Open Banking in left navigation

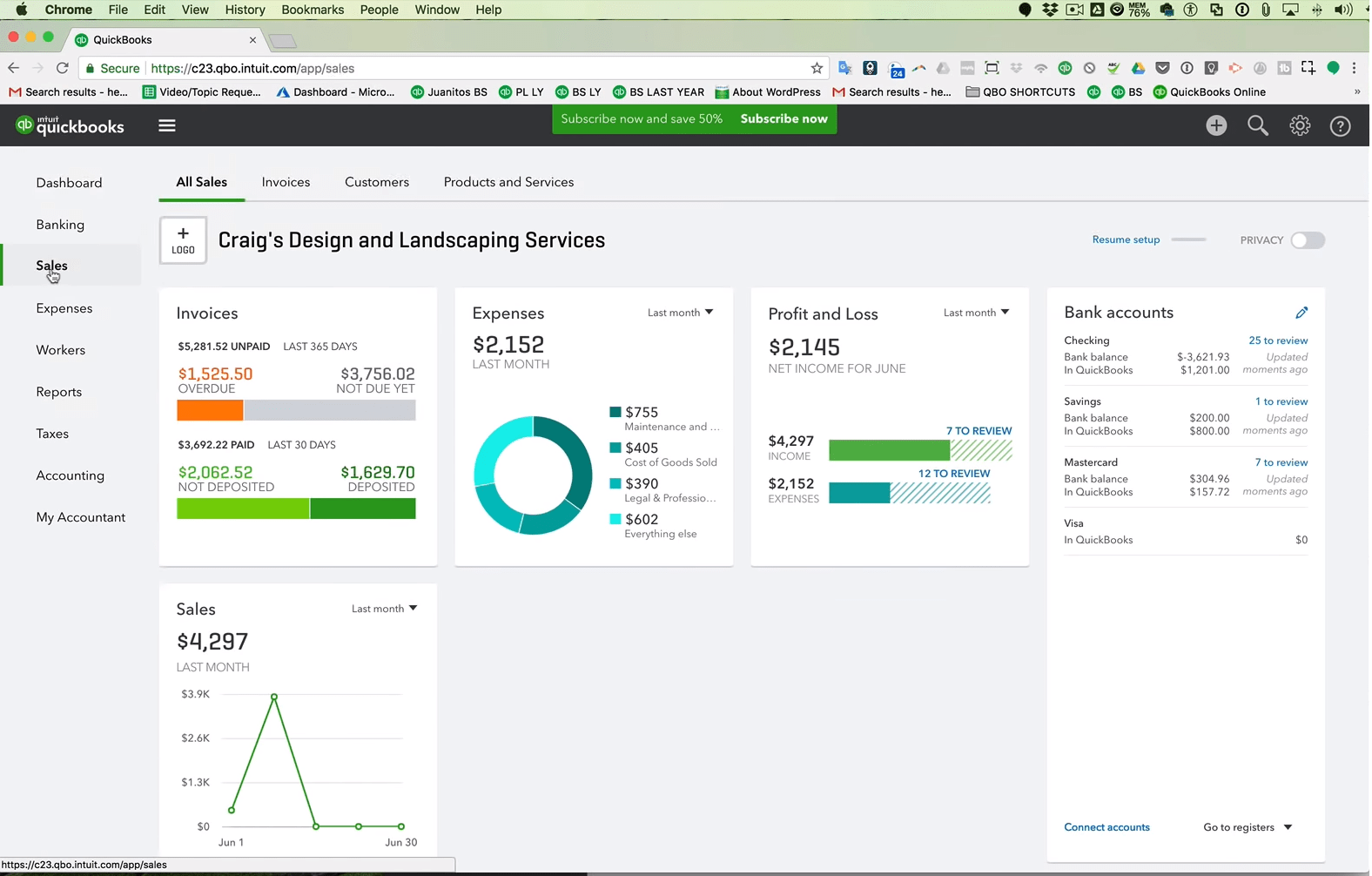click(x=60, y=225)
